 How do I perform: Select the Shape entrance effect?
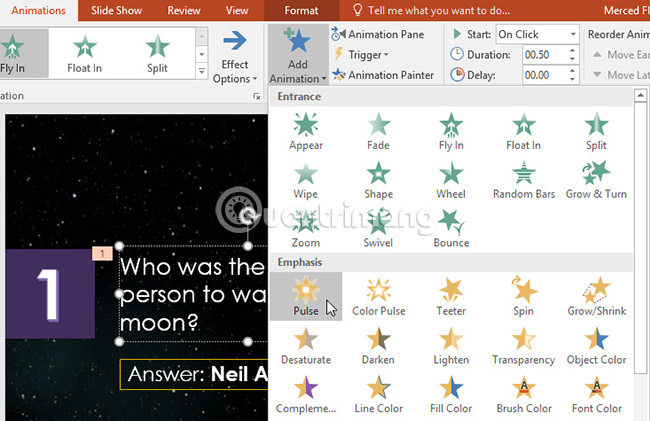(x=378, y=180)
